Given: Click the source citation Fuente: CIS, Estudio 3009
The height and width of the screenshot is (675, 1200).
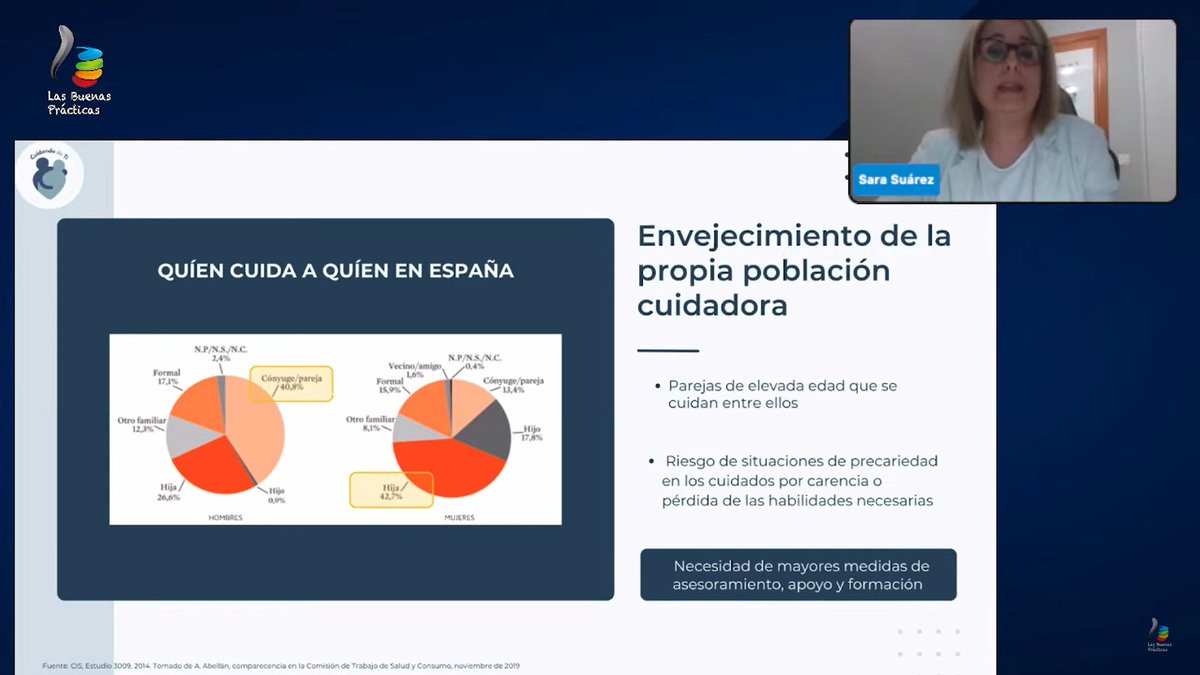Looking at the screenshot, I should [x=281, y=666].
